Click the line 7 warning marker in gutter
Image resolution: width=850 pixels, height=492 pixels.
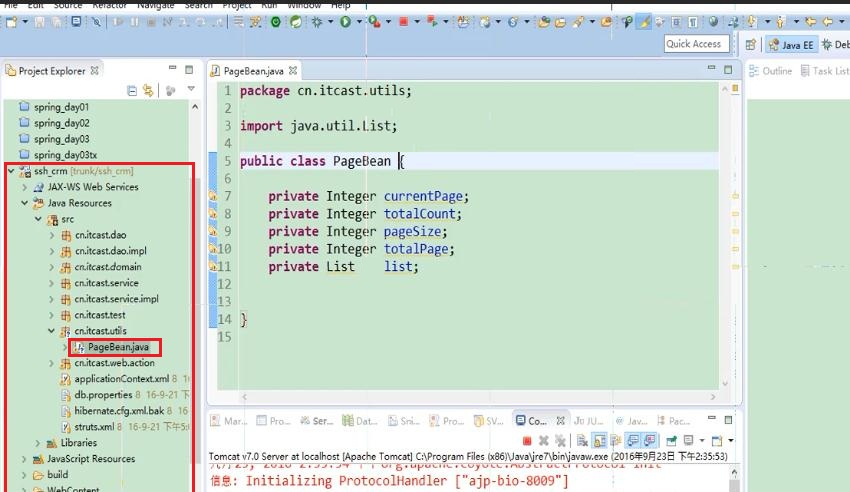(213, 196)
